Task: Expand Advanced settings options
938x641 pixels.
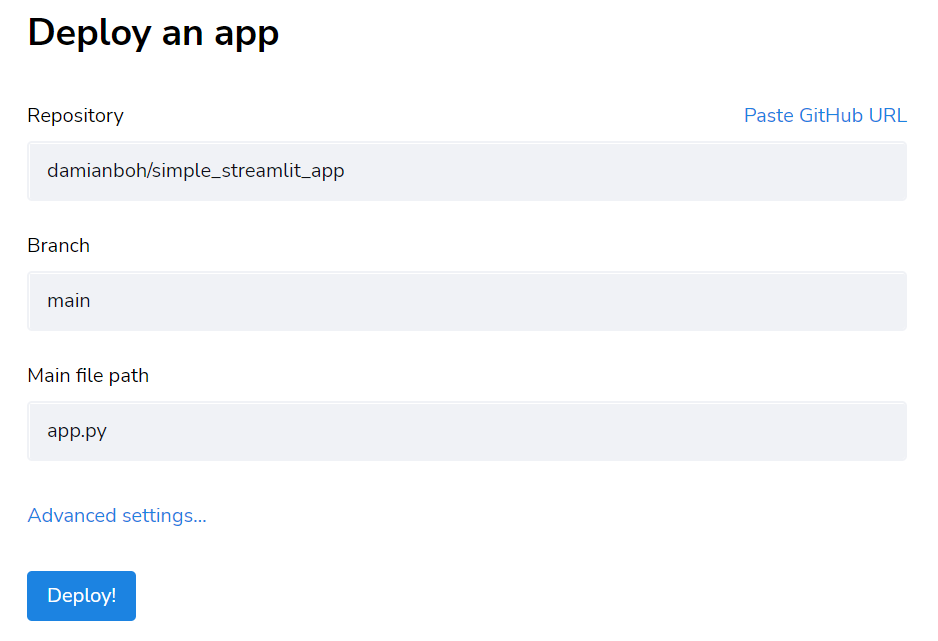Action: [x=117, y=516]
